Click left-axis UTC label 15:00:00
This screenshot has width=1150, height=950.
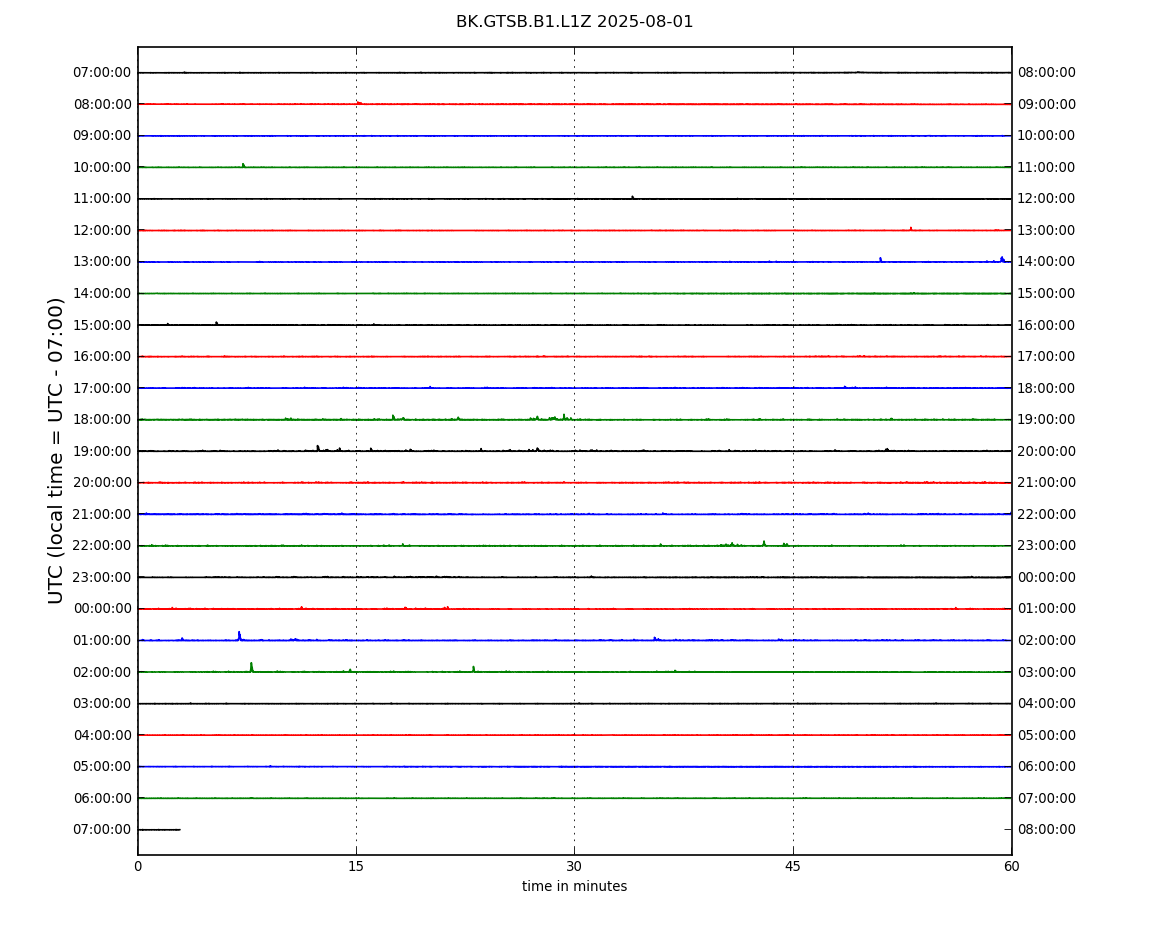pyautogui.click(x=102, y=325)
